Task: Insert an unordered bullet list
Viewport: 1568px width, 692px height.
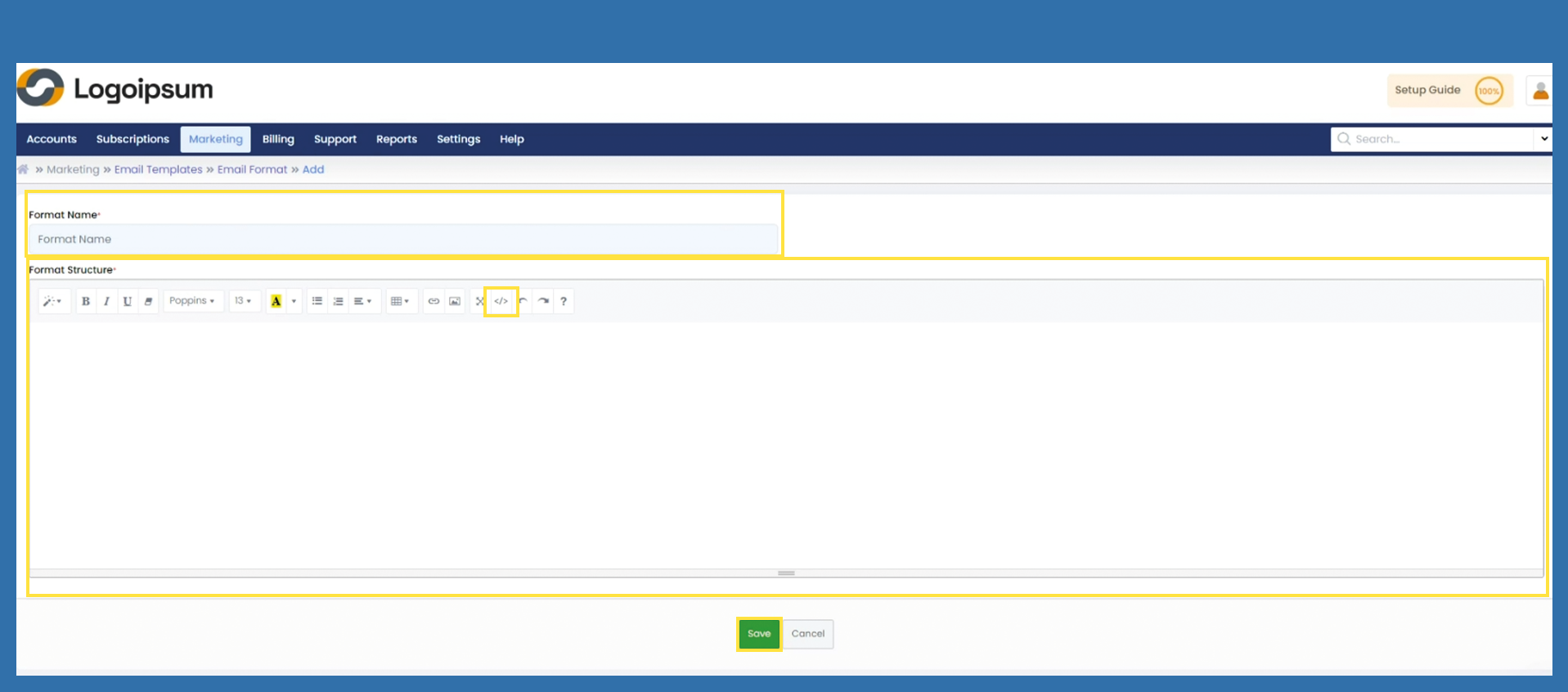Action: 317,301
